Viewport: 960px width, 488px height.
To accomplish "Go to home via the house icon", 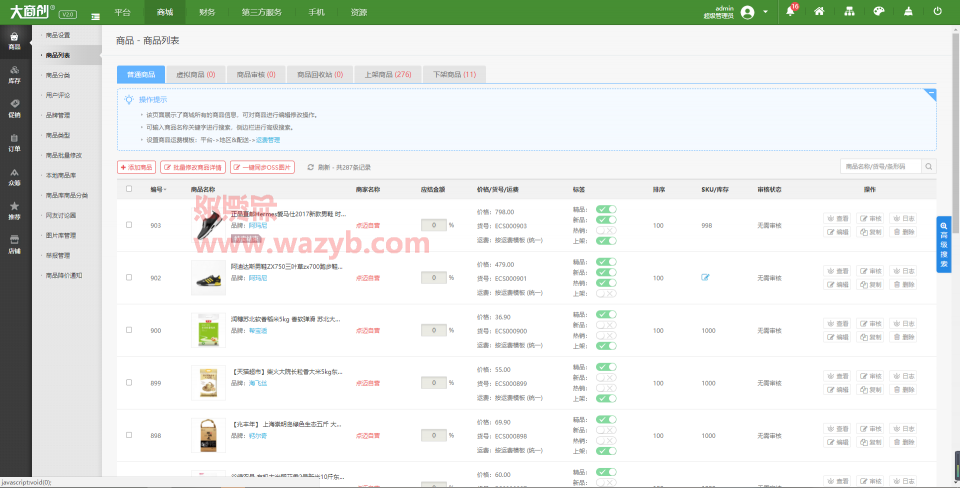I will (819, 12).
